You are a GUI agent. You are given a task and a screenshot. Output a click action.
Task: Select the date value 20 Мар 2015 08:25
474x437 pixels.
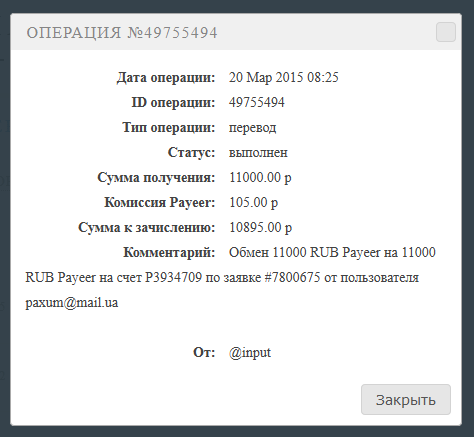[x=284, y=77]
